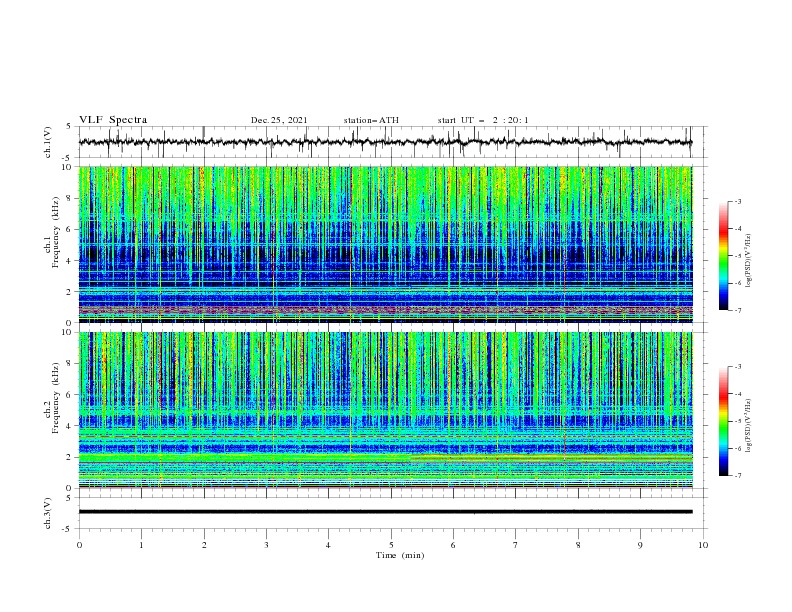Click the ch.1 spectrogram plot area
The width and height of the screenshot is (792, 612).
pos(385,244)
